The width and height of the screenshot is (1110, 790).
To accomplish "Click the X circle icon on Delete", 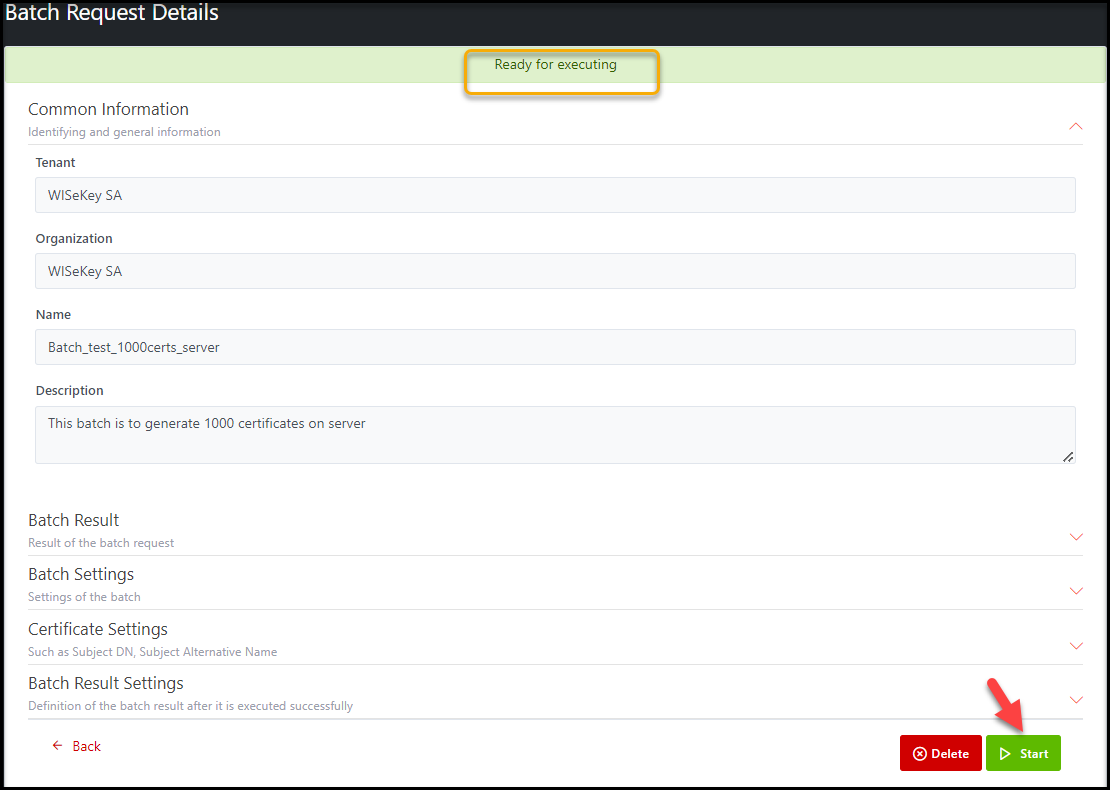I will point(919,754).
